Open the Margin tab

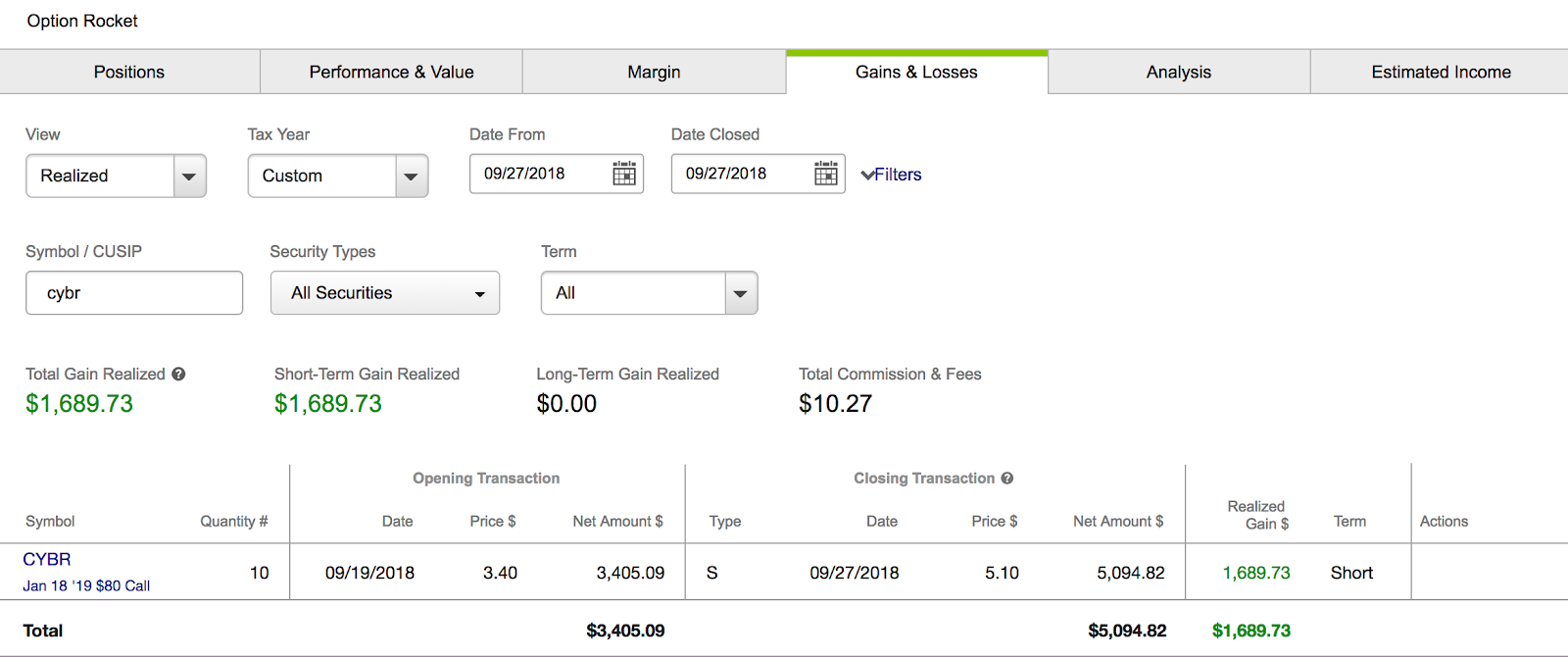coord(654,73)
